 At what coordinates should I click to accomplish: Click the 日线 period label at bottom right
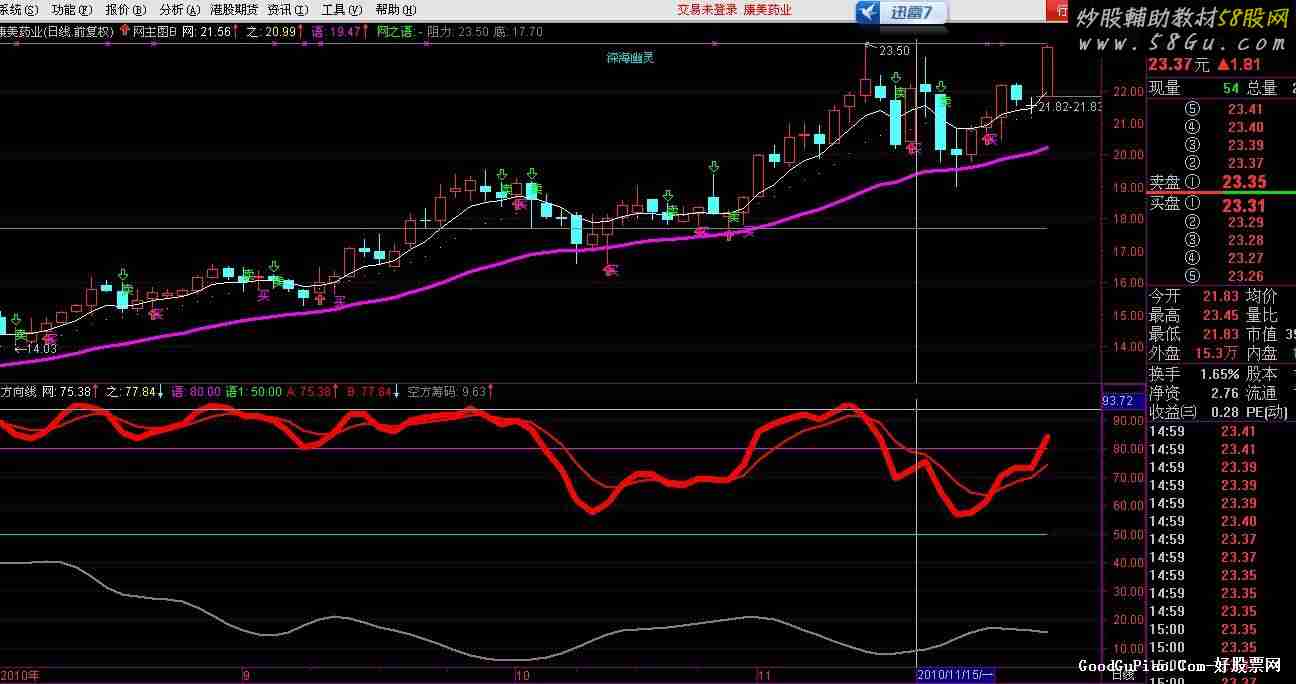[1123, 673]
